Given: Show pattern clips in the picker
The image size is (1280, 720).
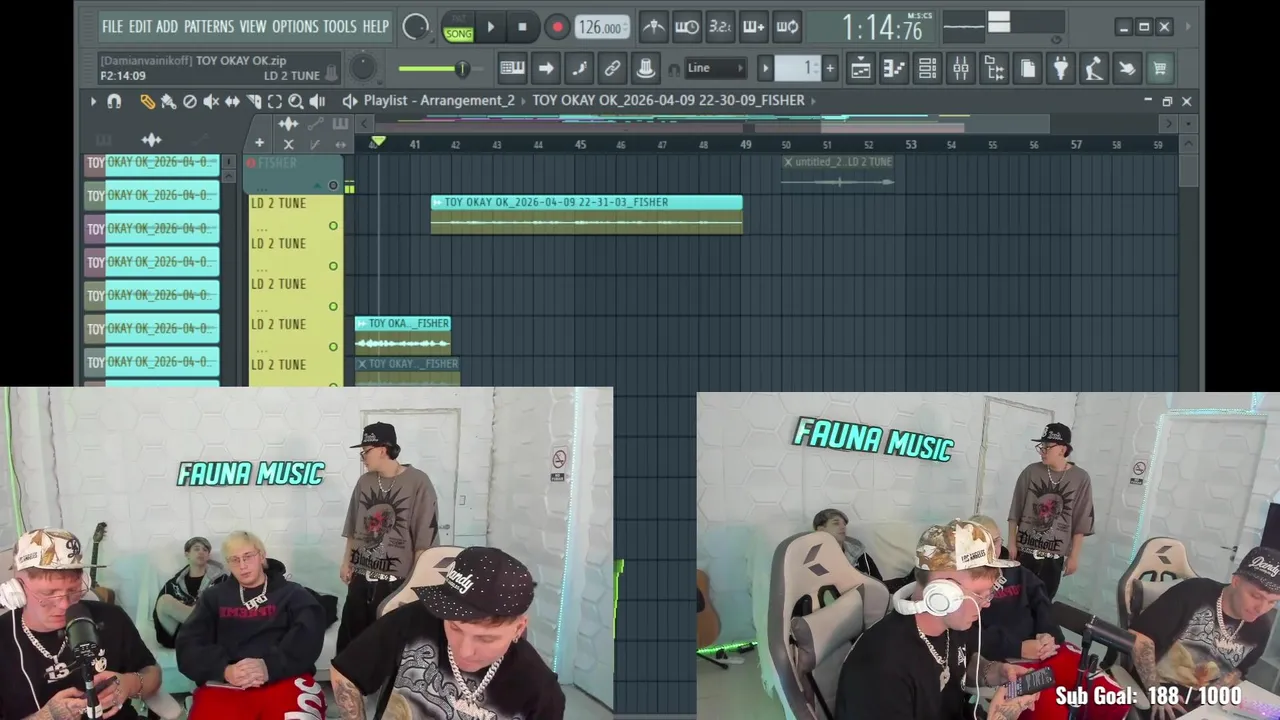Looking at the screenshot, I should tap(104, 140).
